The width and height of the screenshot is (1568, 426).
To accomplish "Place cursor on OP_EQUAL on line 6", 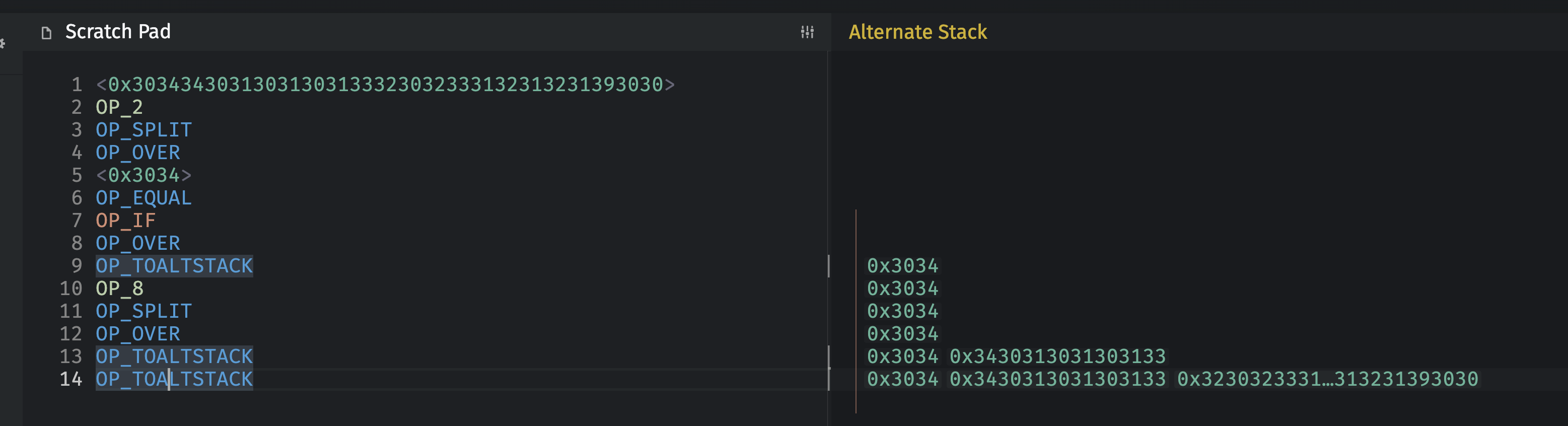I will tap(144, 198).
